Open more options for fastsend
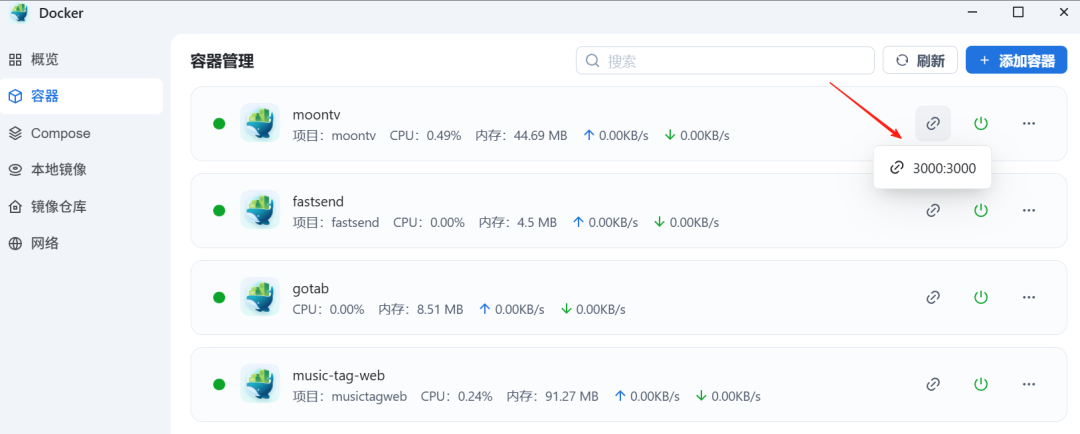Image resolution: width=1080 pixels, height=434 pixels. point(1029,210)
